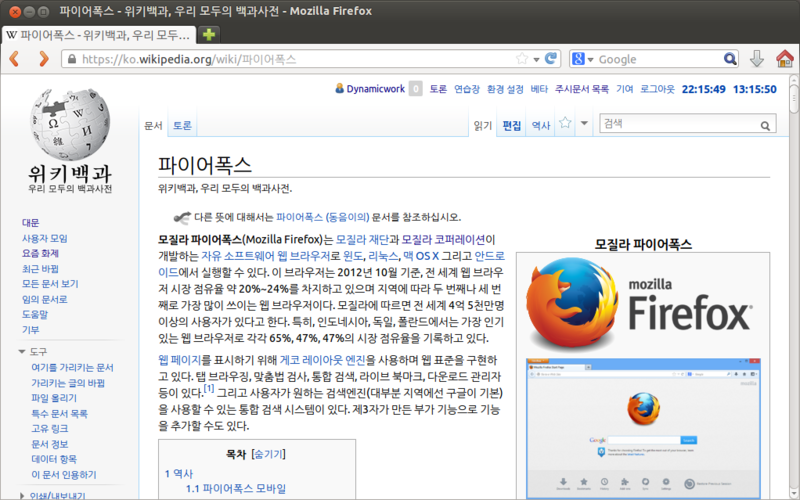This screenshot has height=500, width=800.
Task: Open the notifications counter showing 0
Action: pos(416,89)
